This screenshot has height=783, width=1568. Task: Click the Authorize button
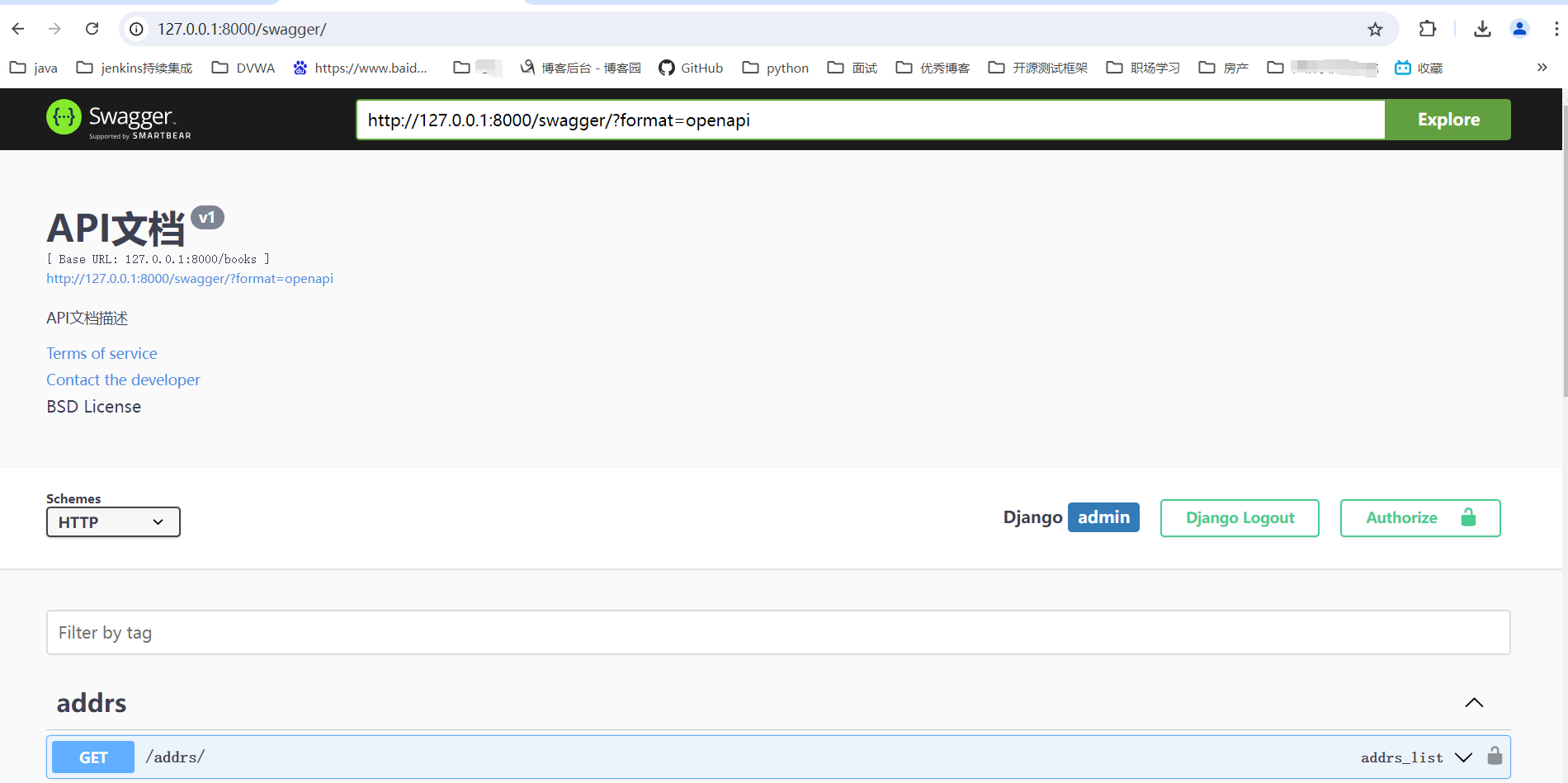click(x=1420, y=518)
